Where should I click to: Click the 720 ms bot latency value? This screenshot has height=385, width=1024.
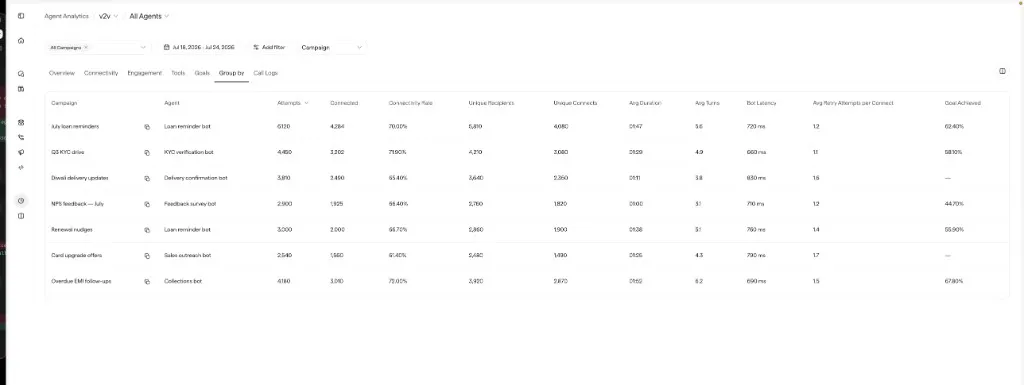point(756,127)
